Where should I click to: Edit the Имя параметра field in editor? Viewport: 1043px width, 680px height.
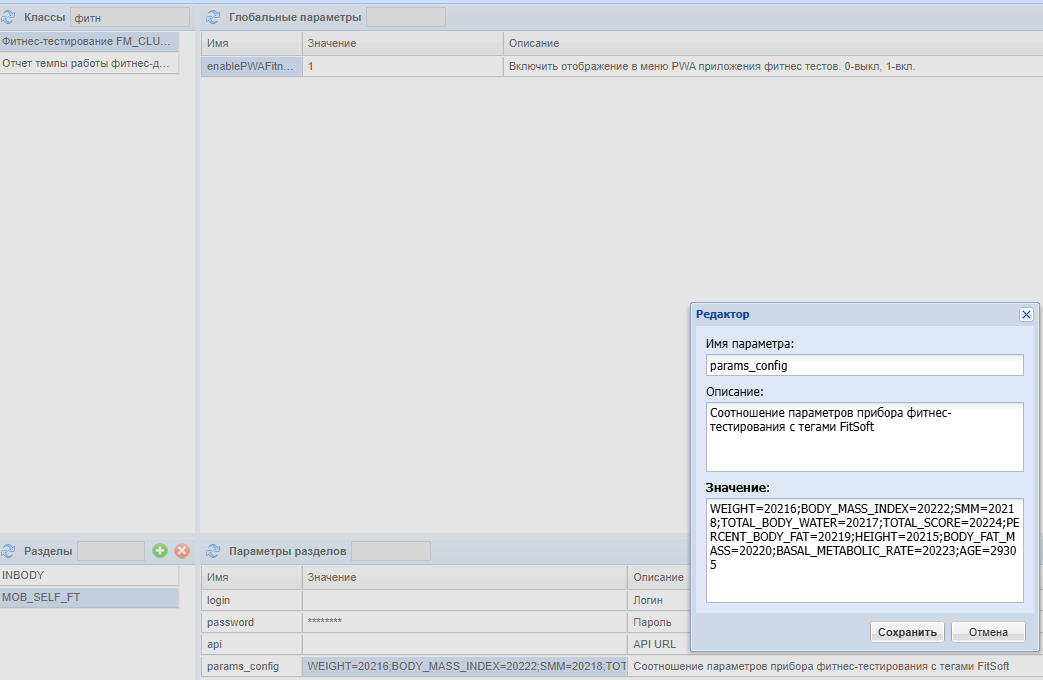(x=864, y=365)
